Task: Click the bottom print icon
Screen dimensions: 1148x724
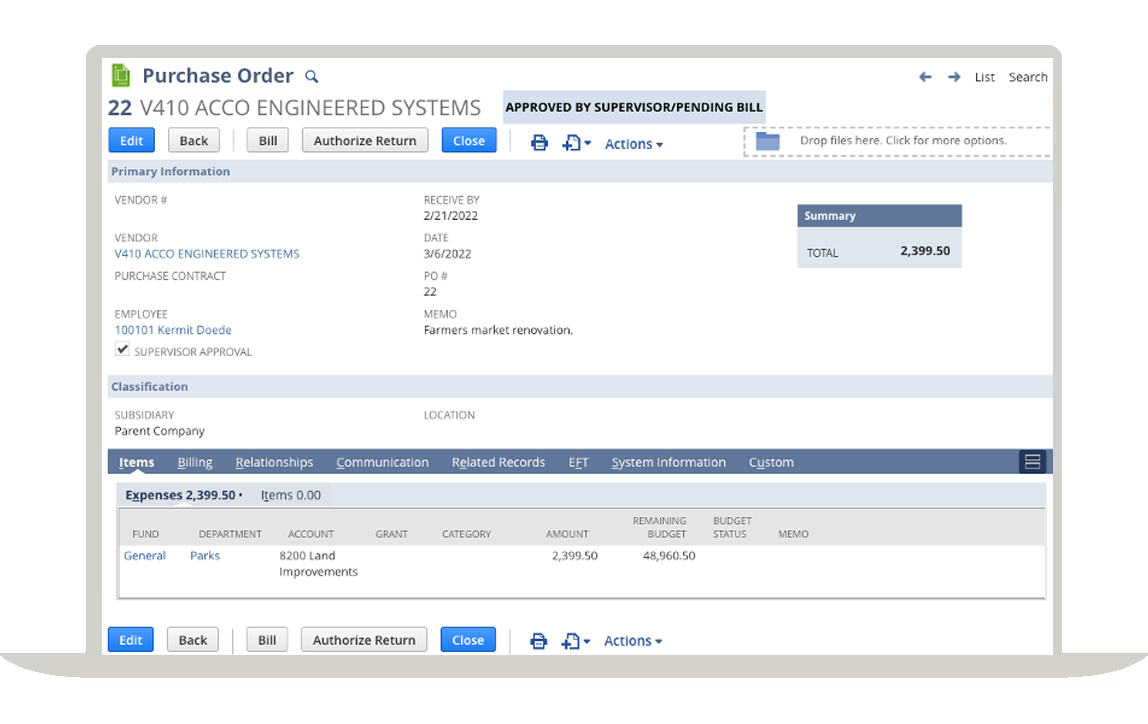Action: [538, 641]
